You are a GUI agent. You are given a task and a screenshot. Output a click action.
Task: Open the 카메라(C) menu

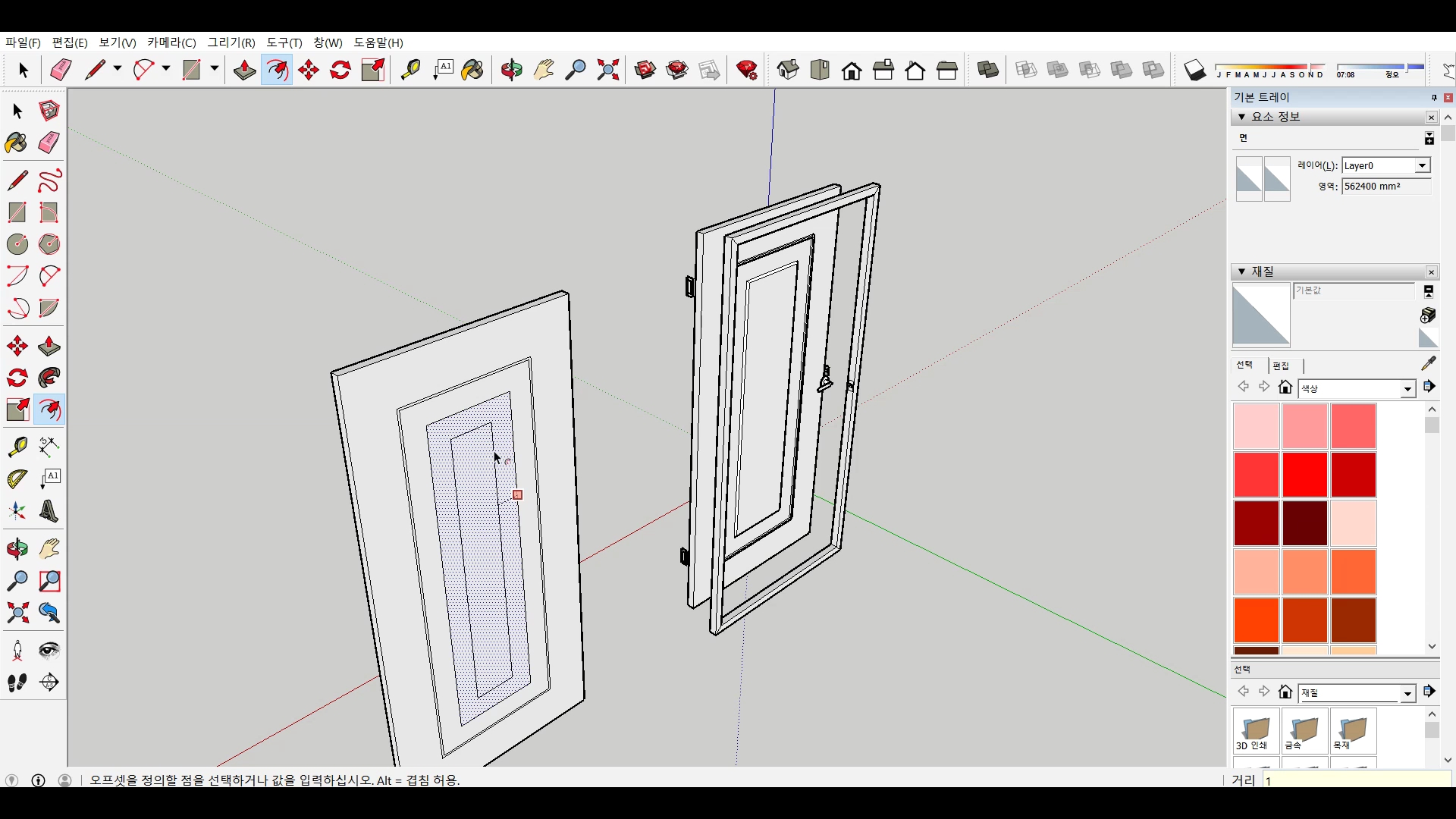pos(171,42)
